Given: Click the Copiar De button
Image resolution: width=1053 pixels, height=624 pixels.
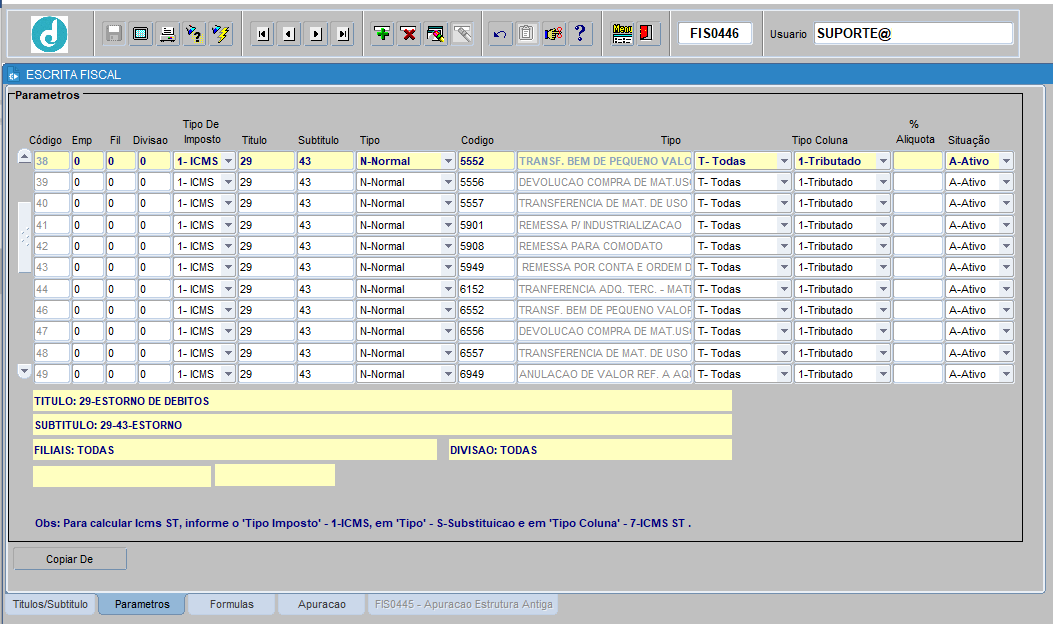Looking at the screenshot, I should pos(69,558).
